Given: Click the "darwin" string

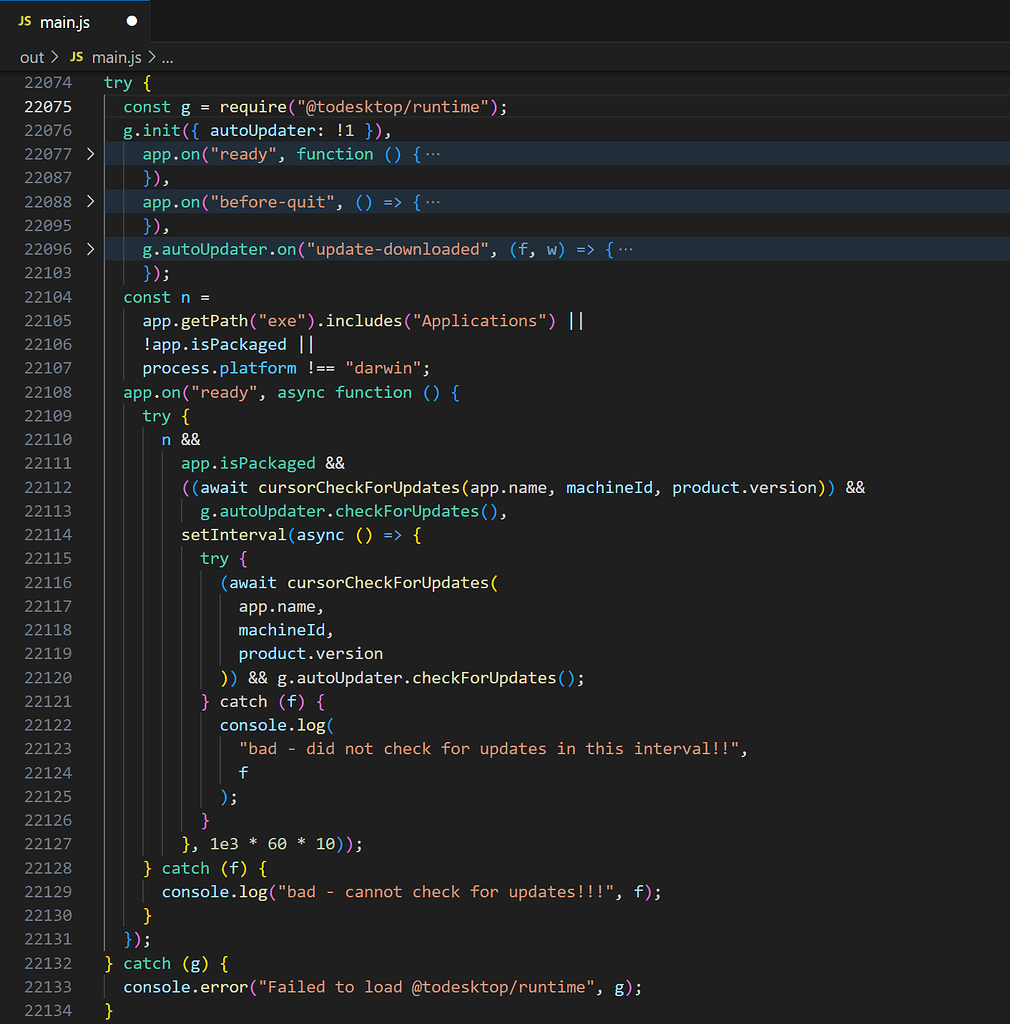Looking at the screenshot, I should (383, 368).
